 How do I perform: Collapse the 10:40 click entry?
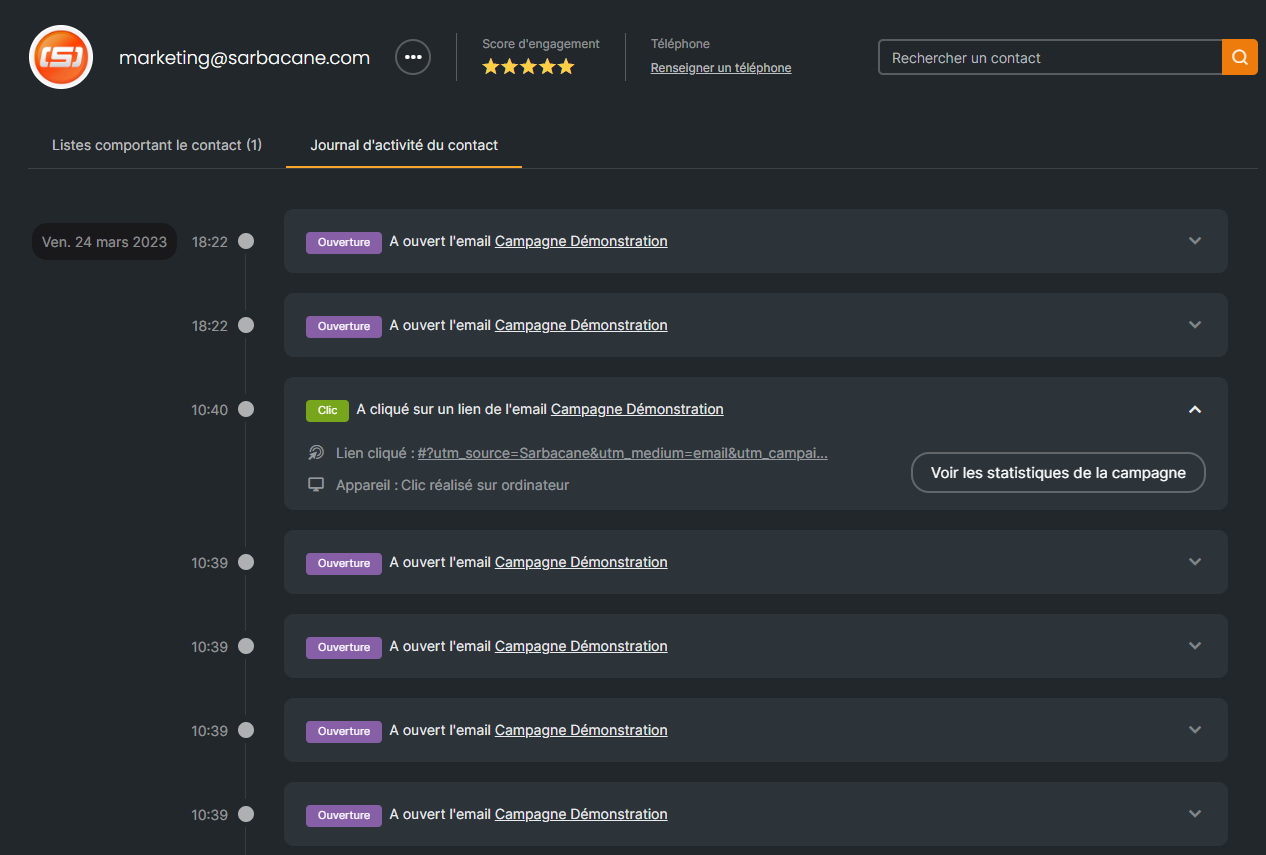[x=1194, y=409]
